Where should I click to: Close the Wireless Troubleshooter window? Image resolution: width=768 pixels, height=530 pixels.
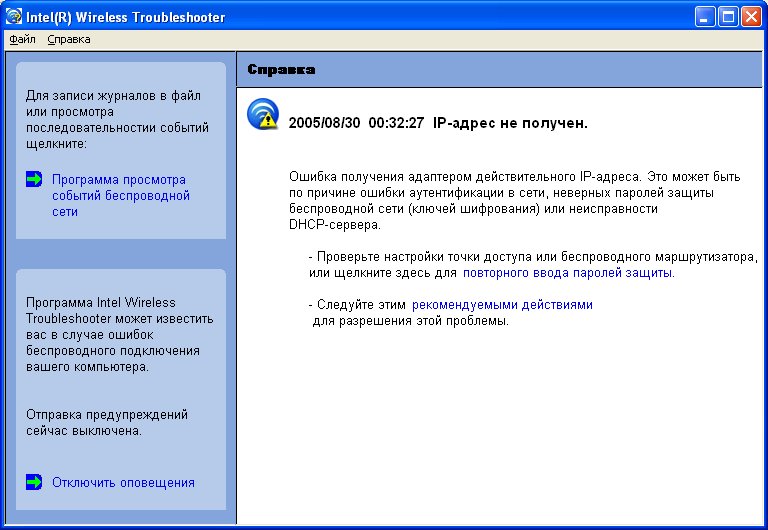[x=751, y=17]
